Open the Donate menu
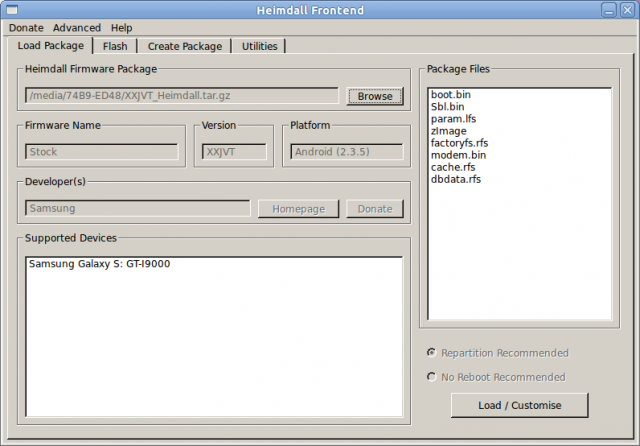The image size is (640, 446). tap(26, 28)
